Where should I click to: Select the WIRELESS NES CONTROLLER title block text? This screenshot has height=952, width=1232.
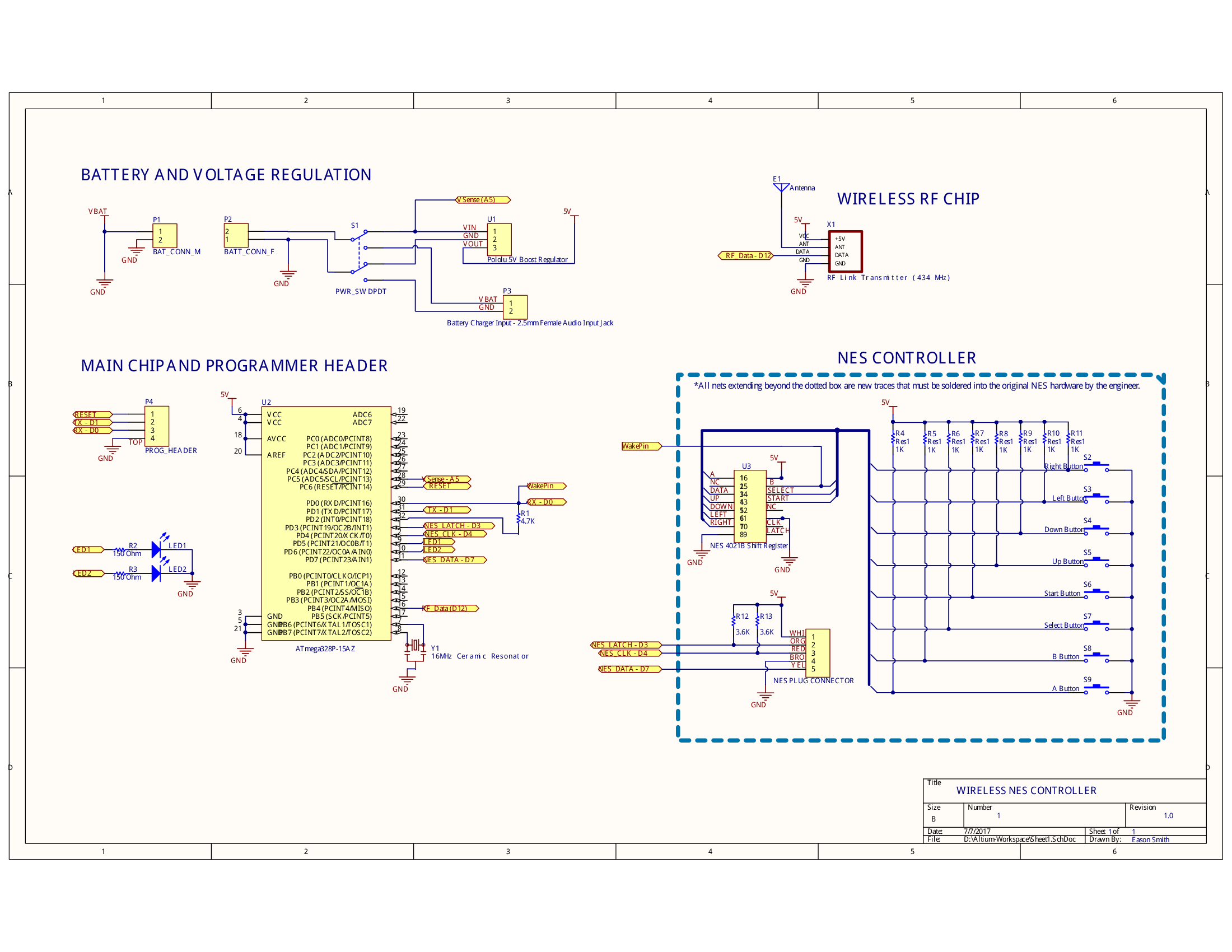click(1026, 791)
